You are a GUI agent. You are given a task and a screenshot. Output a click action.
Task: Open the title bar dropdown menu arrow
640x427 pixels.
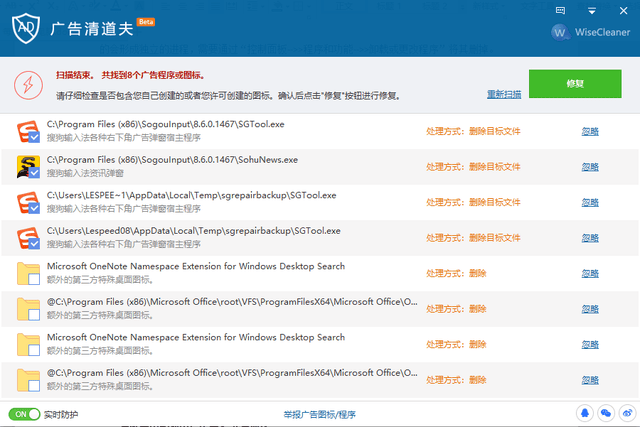[591, 11]
